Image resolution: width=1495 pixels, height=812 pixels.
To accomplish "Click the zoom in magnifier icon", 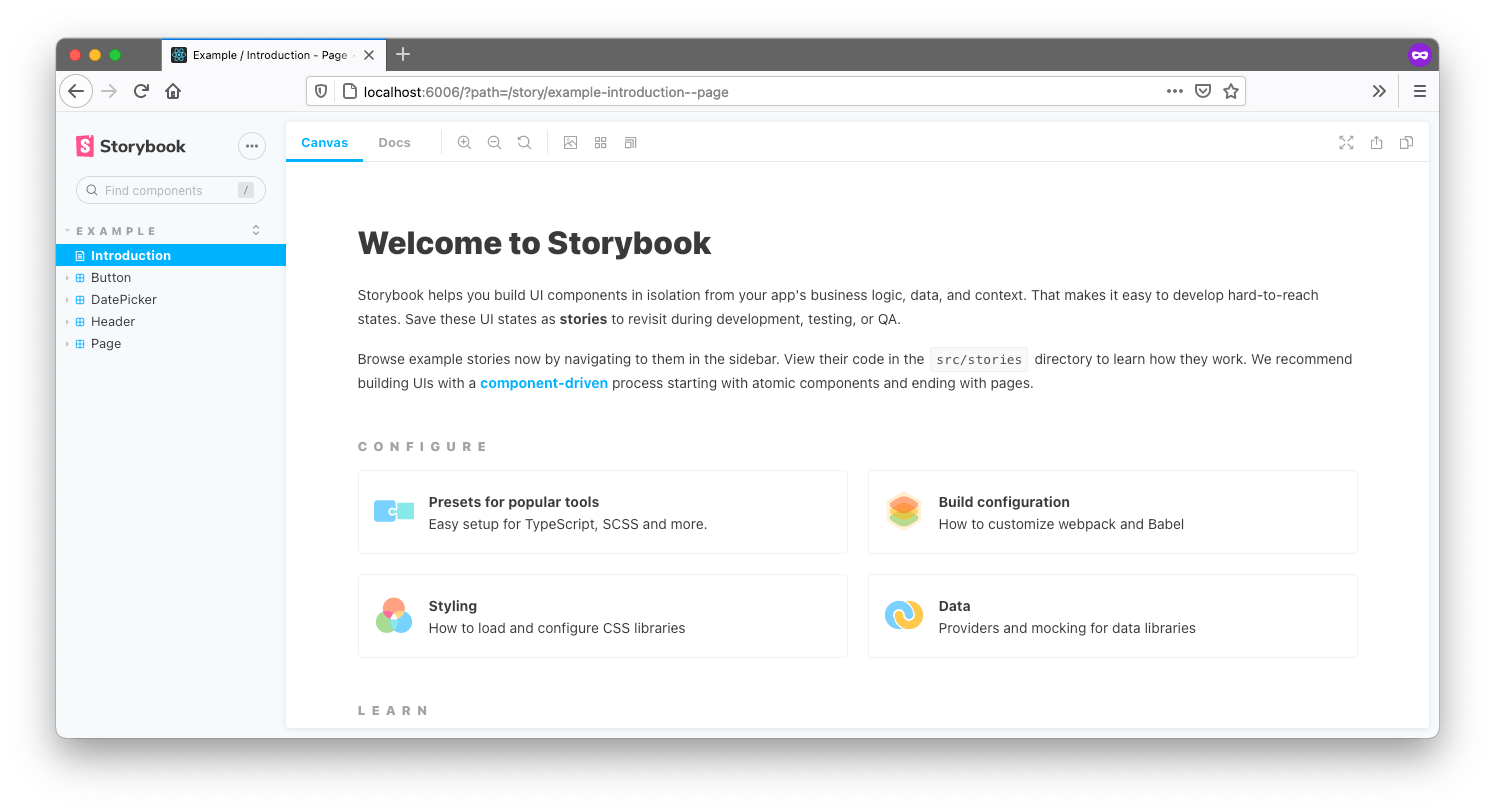I will [464, 143].
